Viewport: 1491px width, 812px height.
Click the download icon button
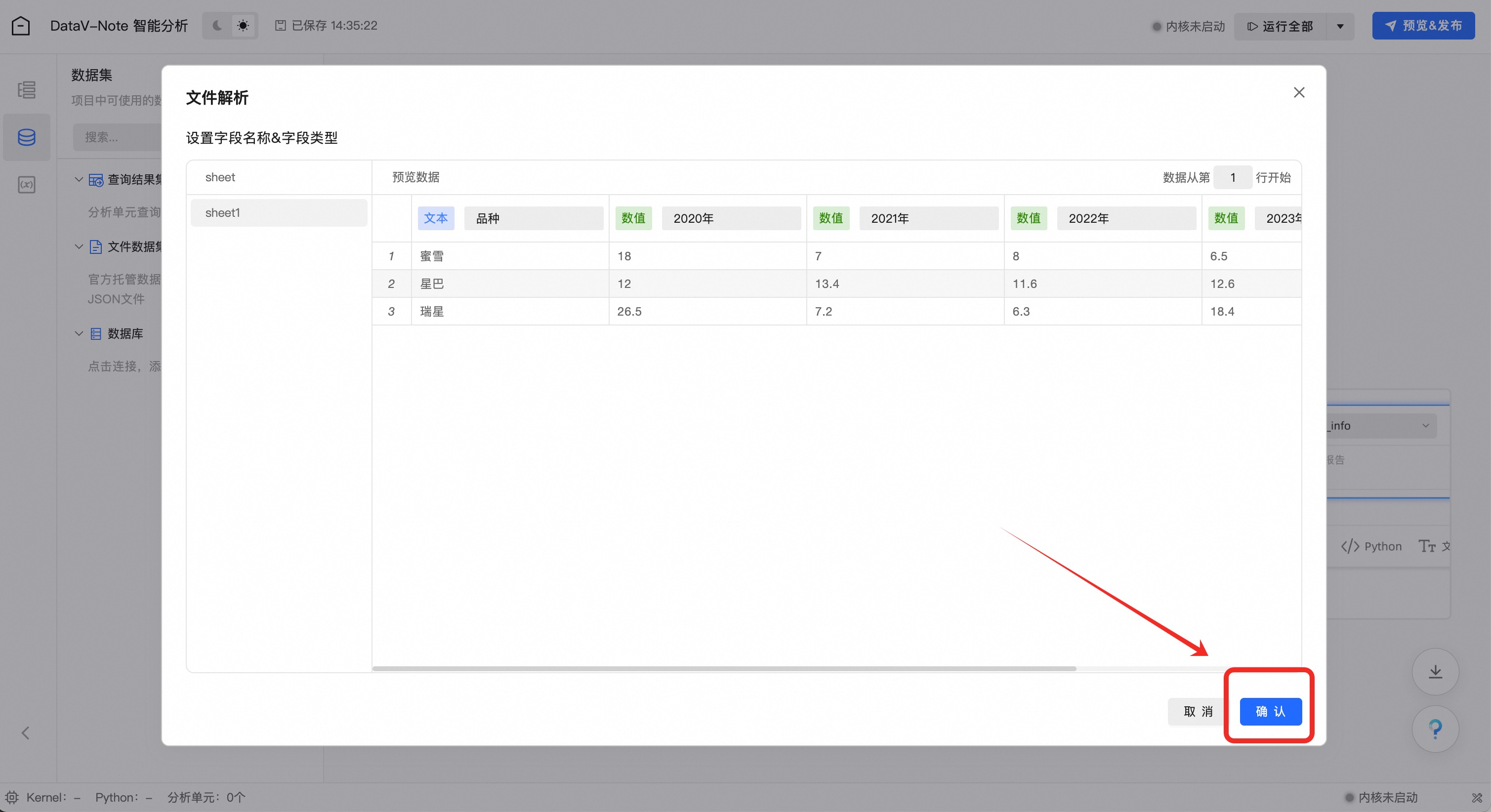pos(1435,671)
